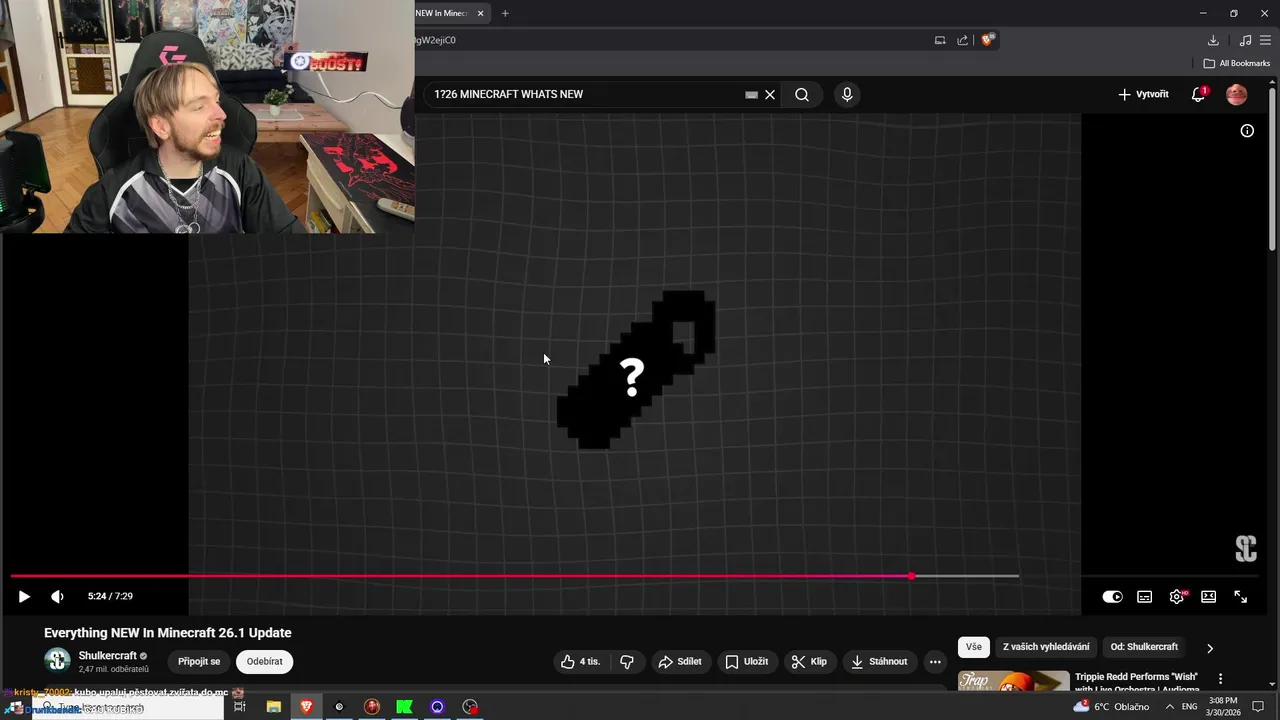Select the NEW In Minecraft browser tab

click(442, 13)
